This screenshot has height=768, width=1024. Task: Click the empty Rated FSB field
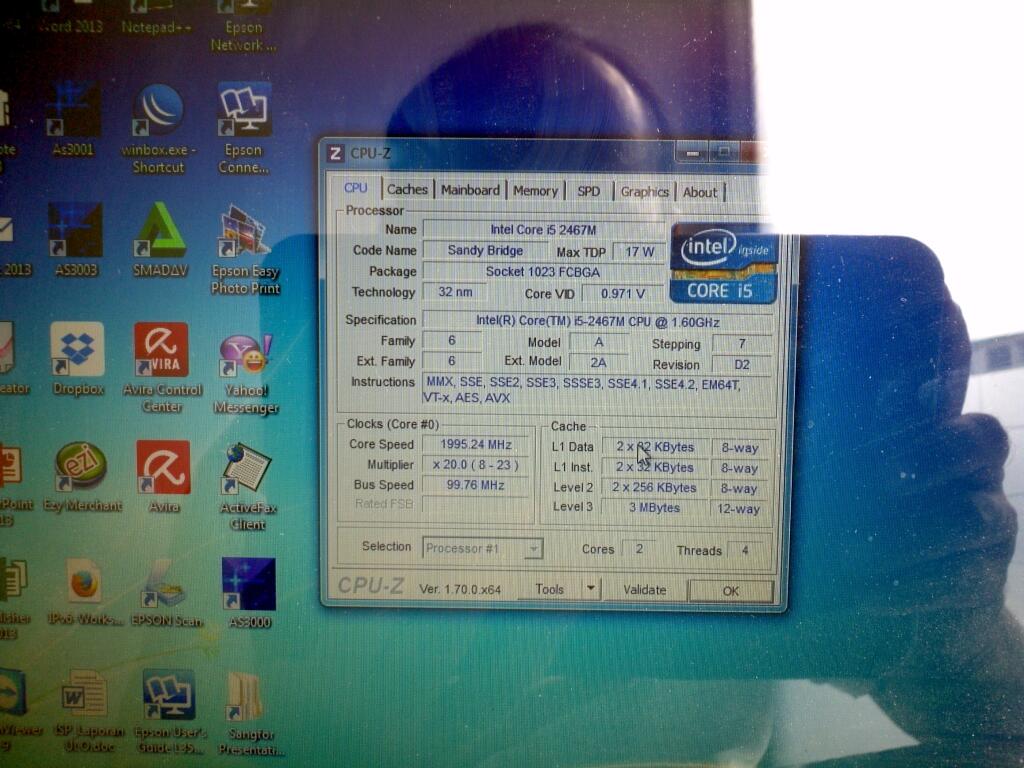(475, 504)
